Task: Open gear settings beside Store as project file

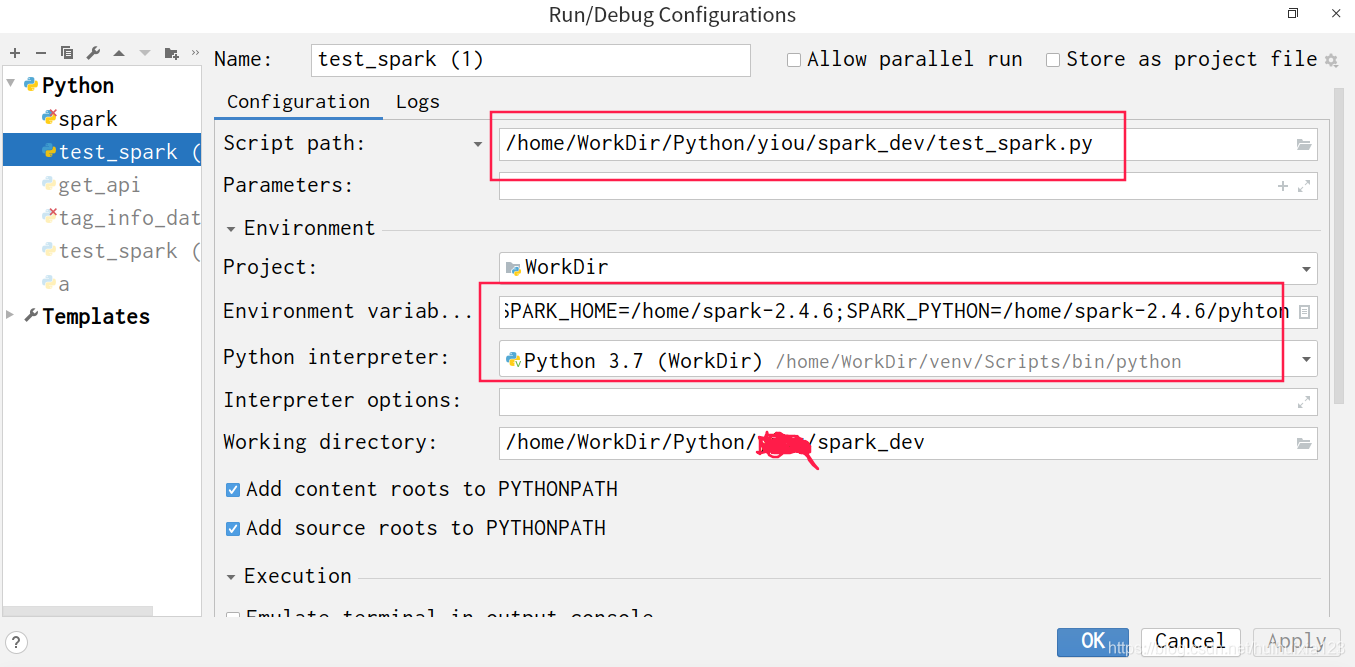Action: 1331,61
